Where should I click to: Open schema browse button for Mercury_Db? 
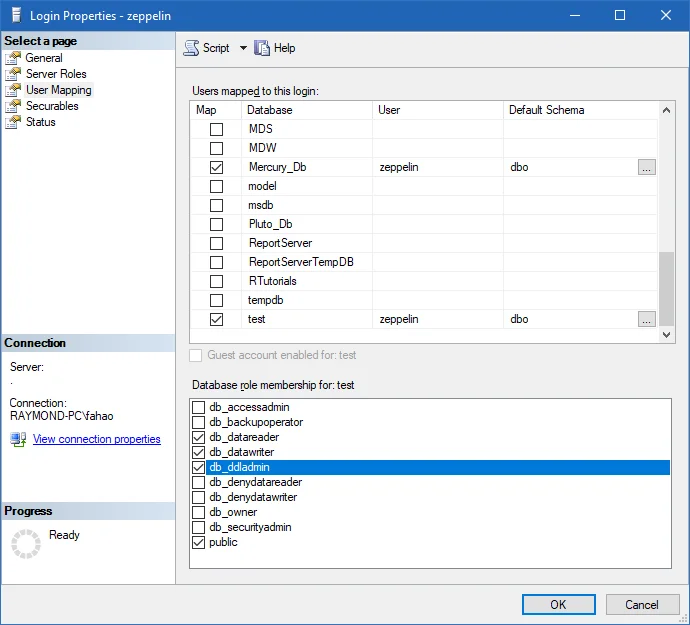[647, 167]
